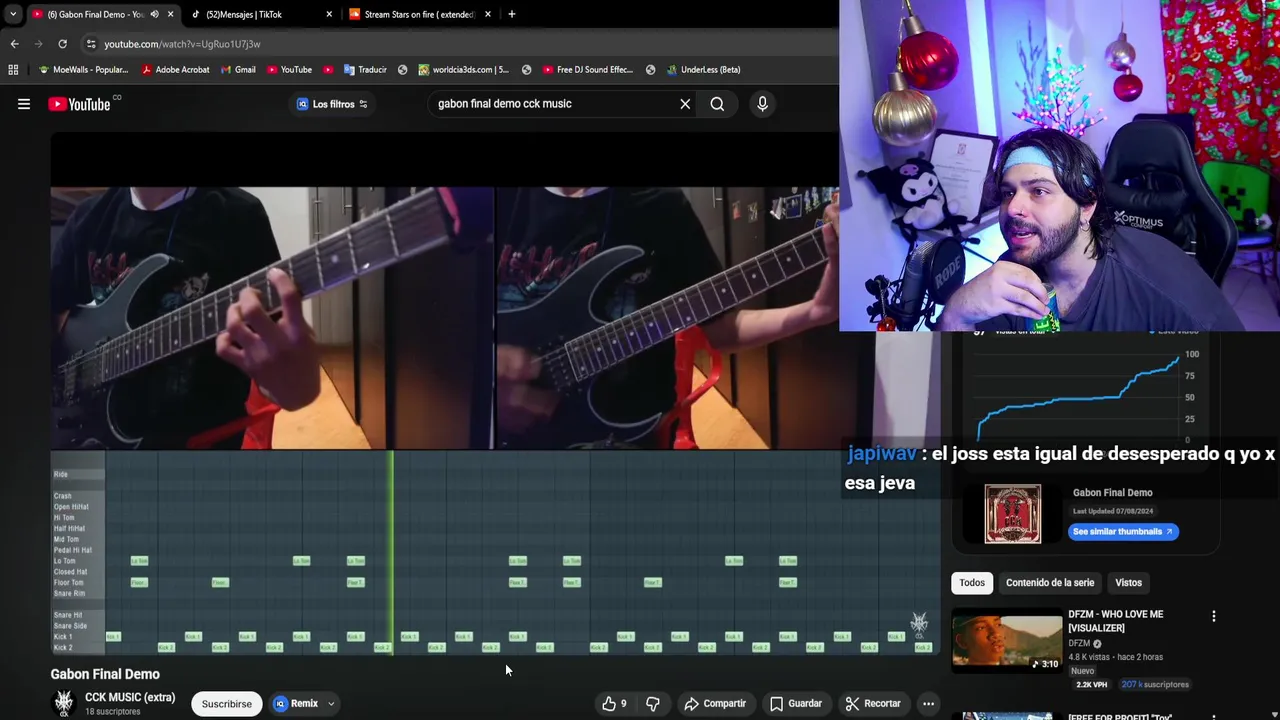Select the Todos filter chip
Viewport: 1280px width, 720px height.
972,582
